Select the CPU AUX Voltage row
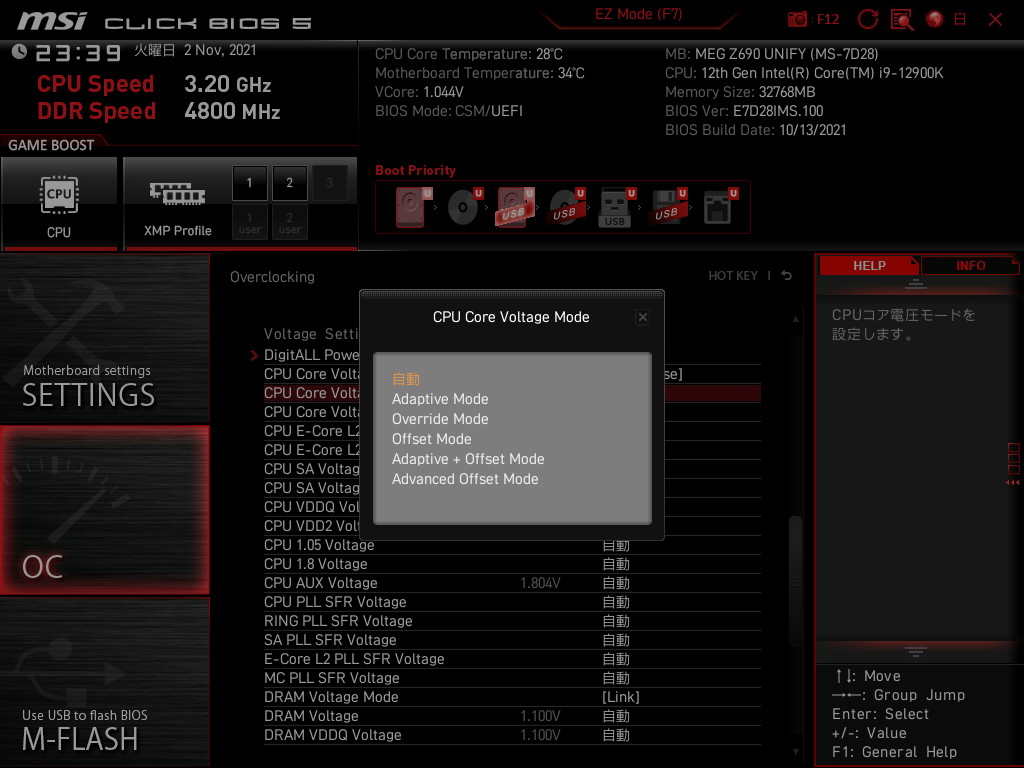 pyautogui.click(x=512, y=583)
